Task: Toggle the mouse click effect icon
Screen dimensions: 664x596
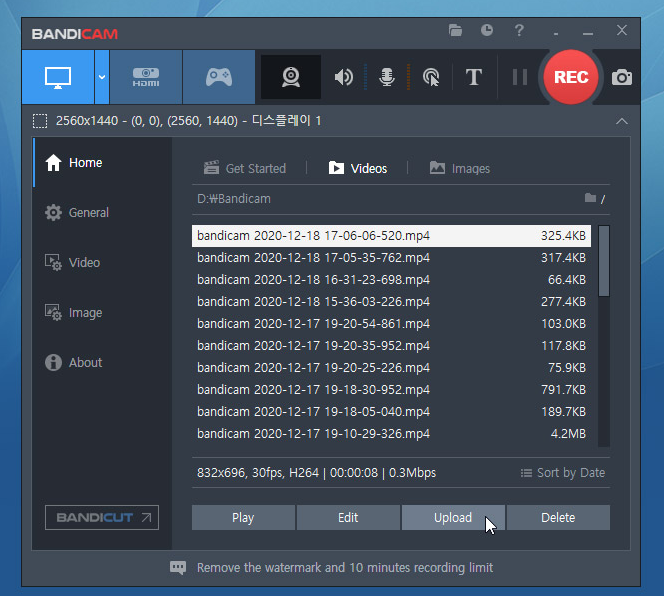Action: [x=431, y=77]
